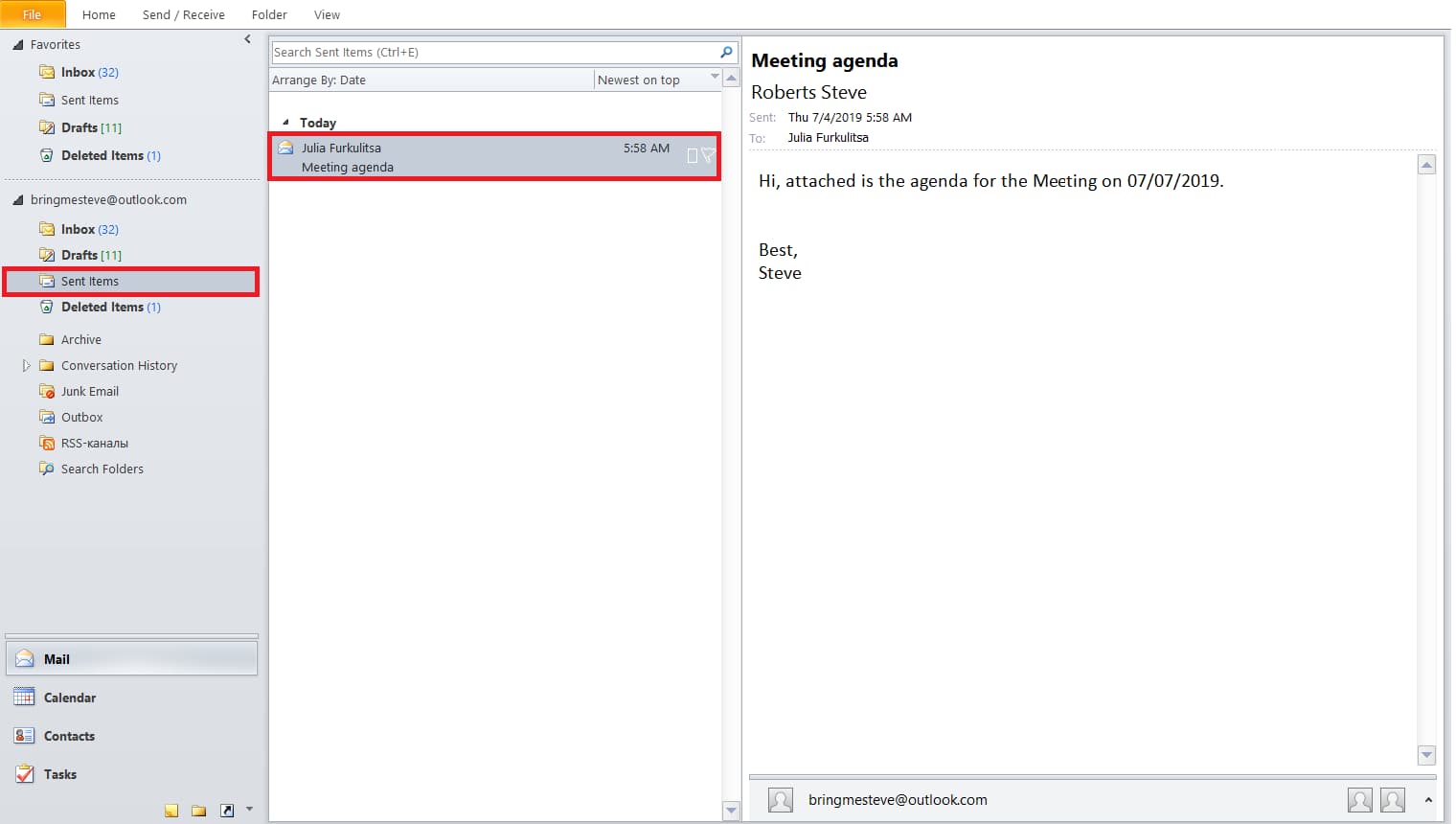Click the envelope icon of the Julia Furkulitsa message
The height and width of the screenshot is (824, 1456).
pos(285,148)
